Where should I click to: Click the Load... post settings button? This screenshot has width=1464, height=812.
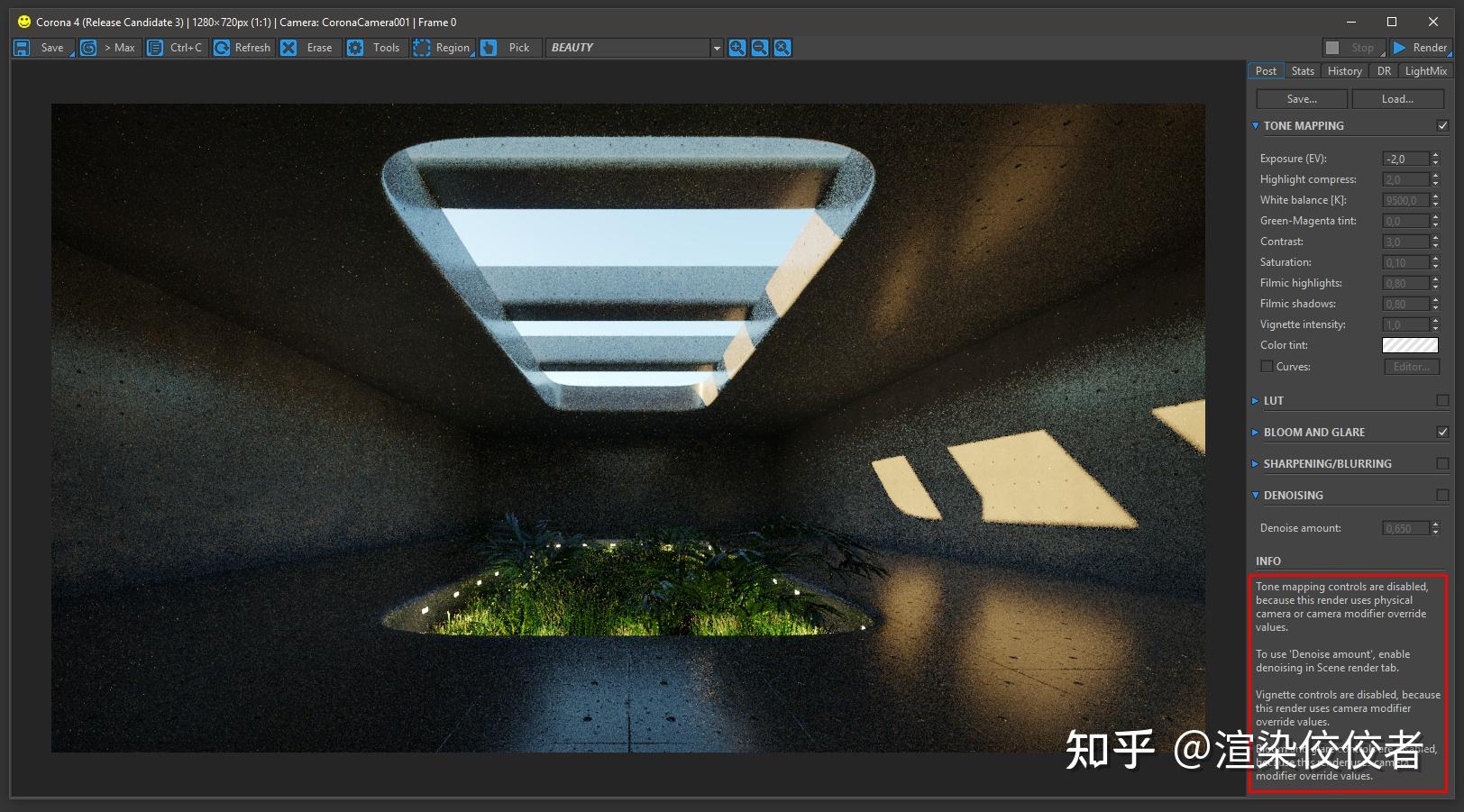coord(1397,99)
